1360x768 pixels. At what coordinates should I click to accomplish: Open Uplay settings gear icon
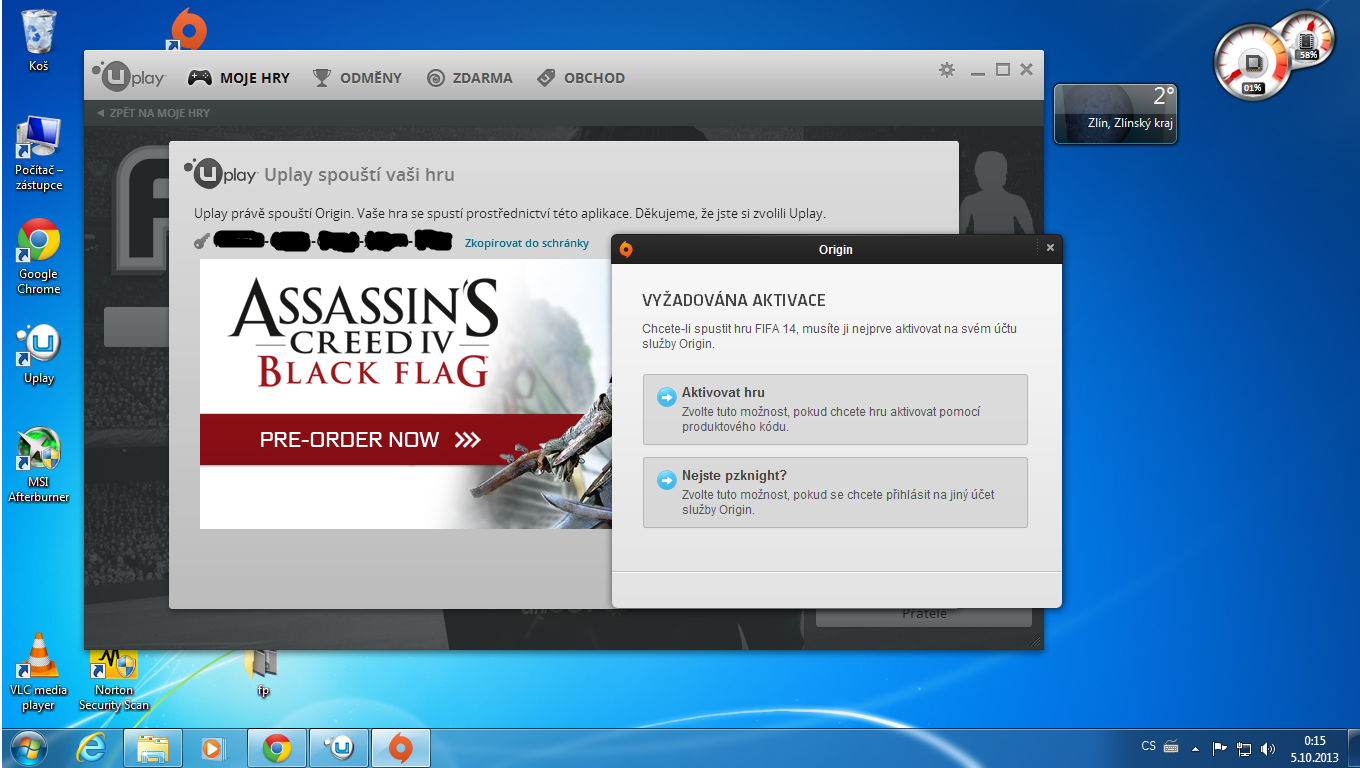pos(946,70)
